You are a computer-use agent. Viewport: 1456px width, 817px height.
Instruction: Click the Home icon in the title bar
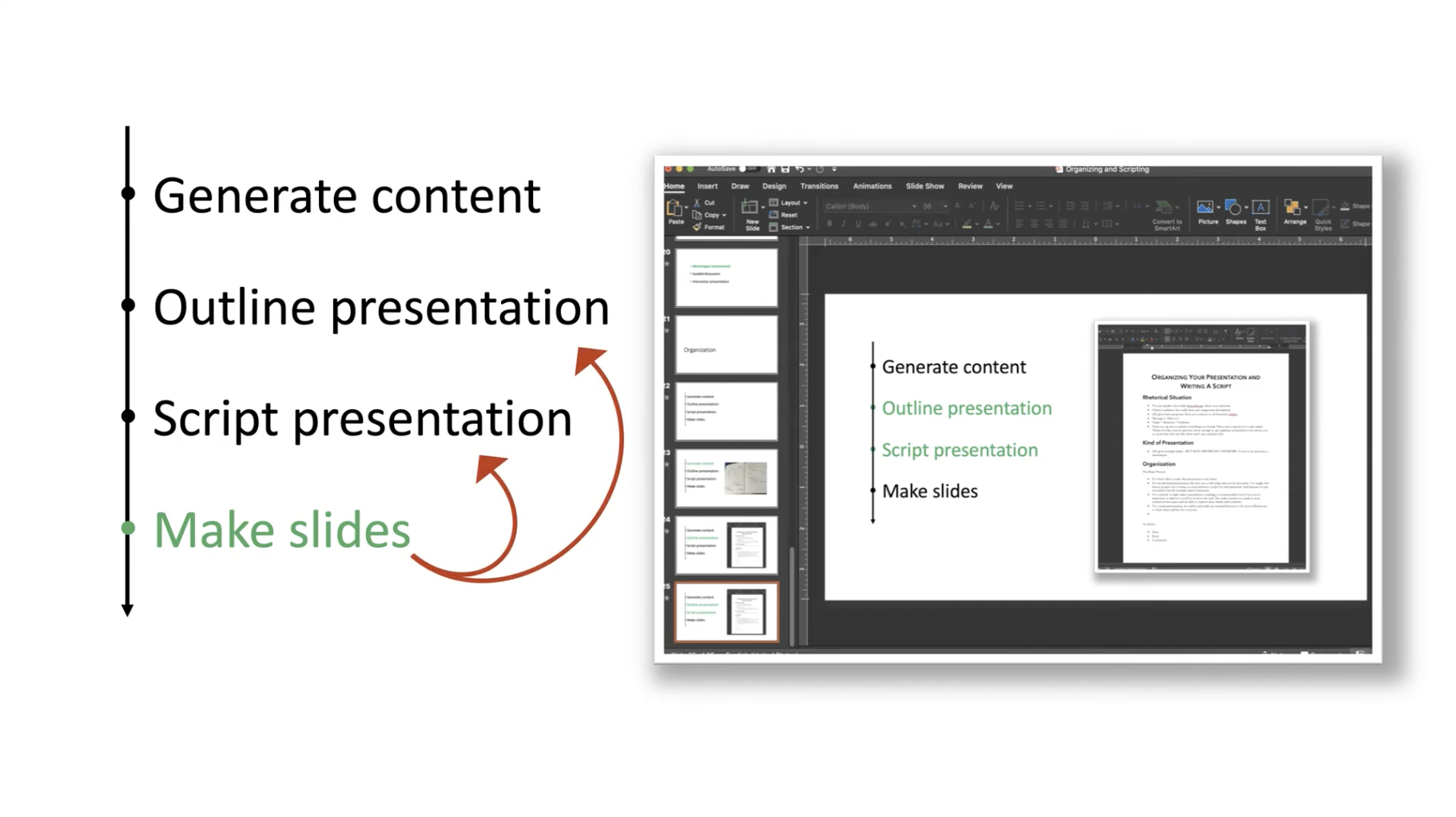[x=771, y=169]
